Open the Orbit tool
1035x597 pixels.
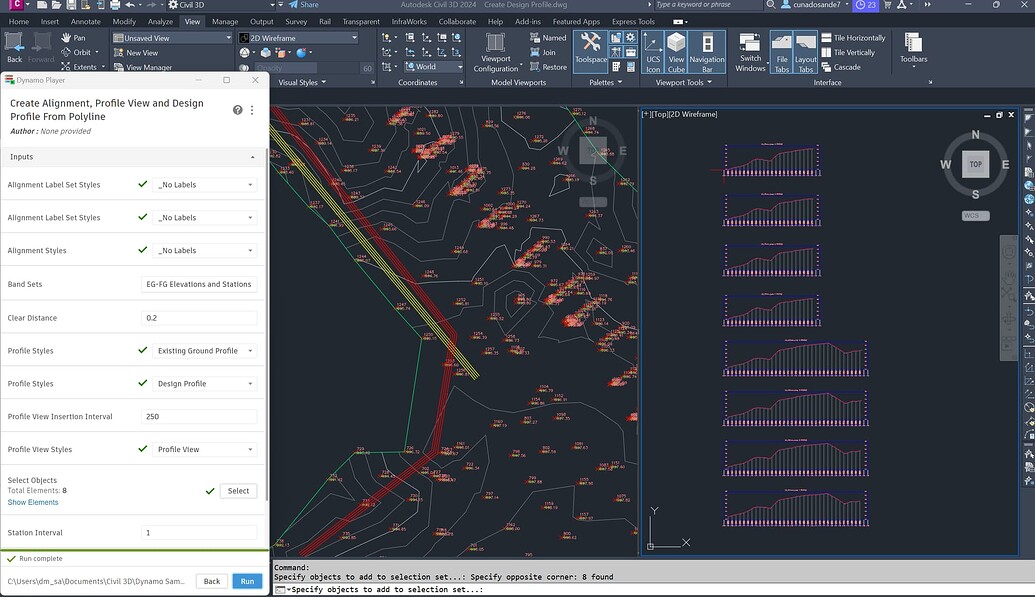coord(79,52)
